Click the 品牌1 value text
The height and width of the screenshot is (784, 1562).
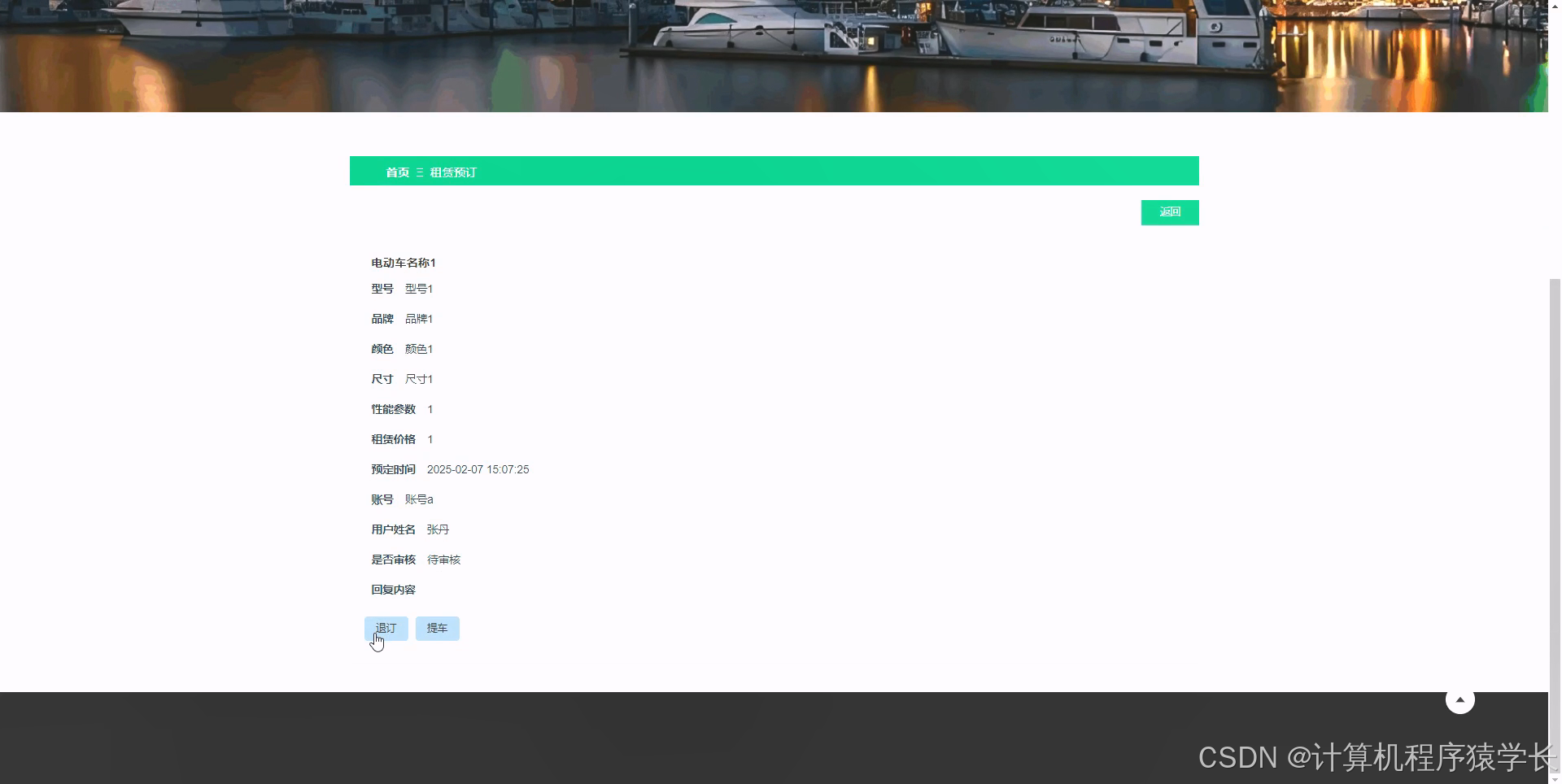419,319
